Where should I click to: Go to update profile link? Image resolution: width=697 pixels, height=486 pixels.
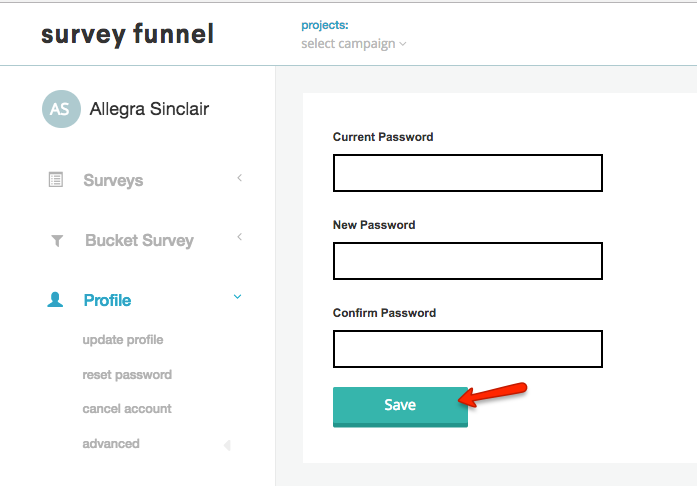pyautogui.click(x=123, y=340)
